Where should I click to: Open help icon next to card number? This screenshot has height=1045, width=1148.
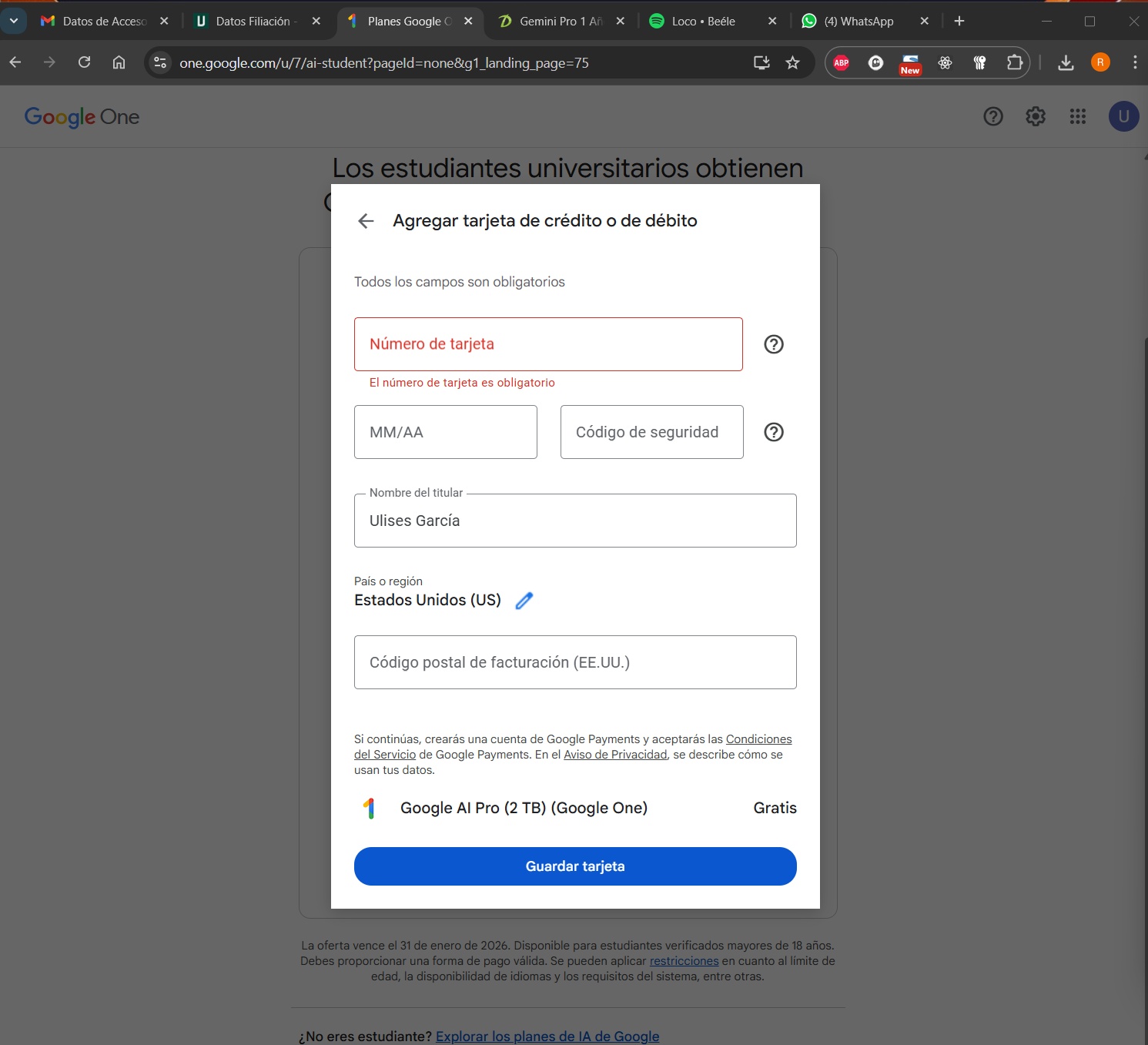(x=773, y=344)
